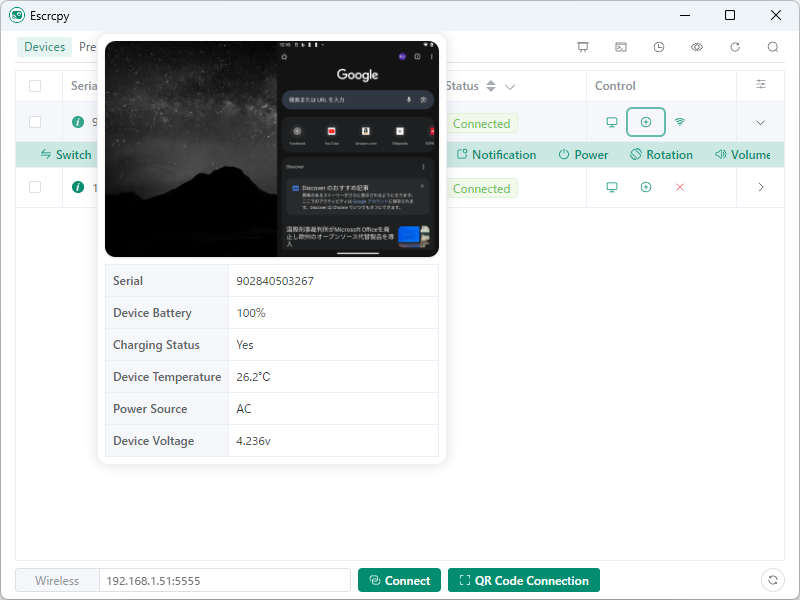Toggle the select-all checkbox in table header
The image size is (800, 600).
[x=35, y=86]
